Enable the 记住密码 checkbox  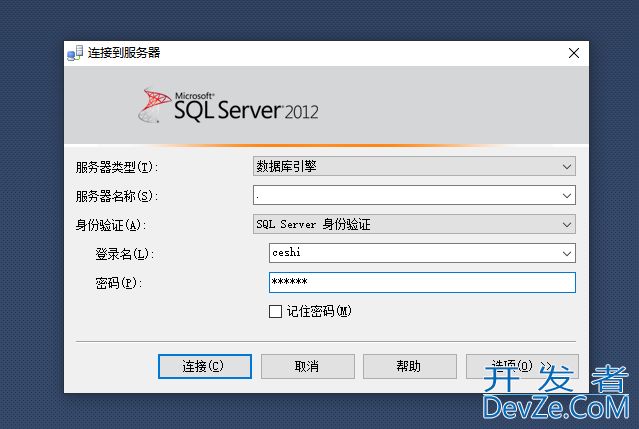(x=275, y=312)
